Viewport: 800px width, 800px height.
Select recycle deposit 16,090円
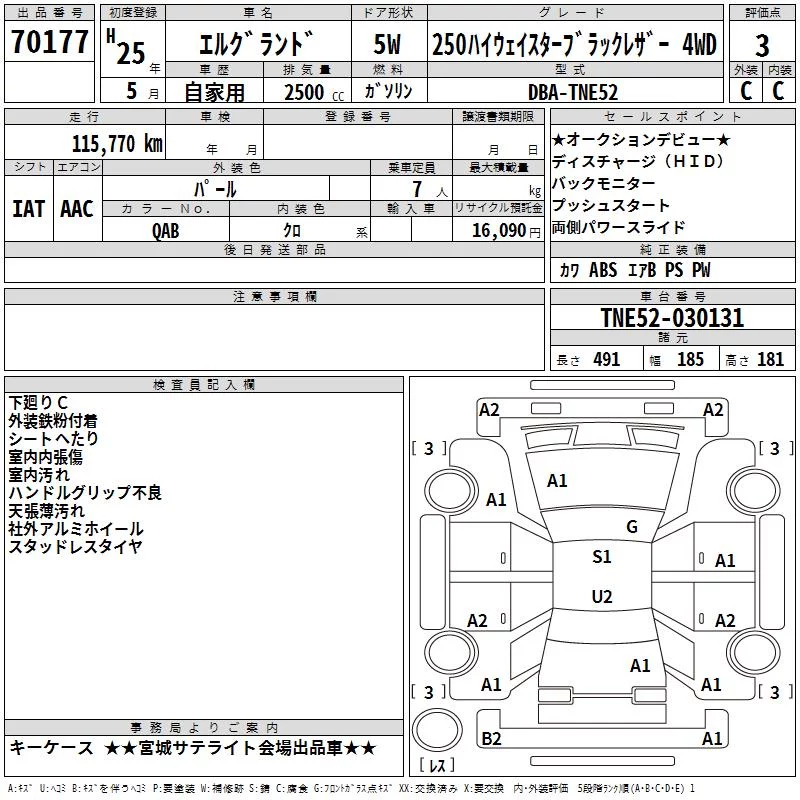(506, 231)
